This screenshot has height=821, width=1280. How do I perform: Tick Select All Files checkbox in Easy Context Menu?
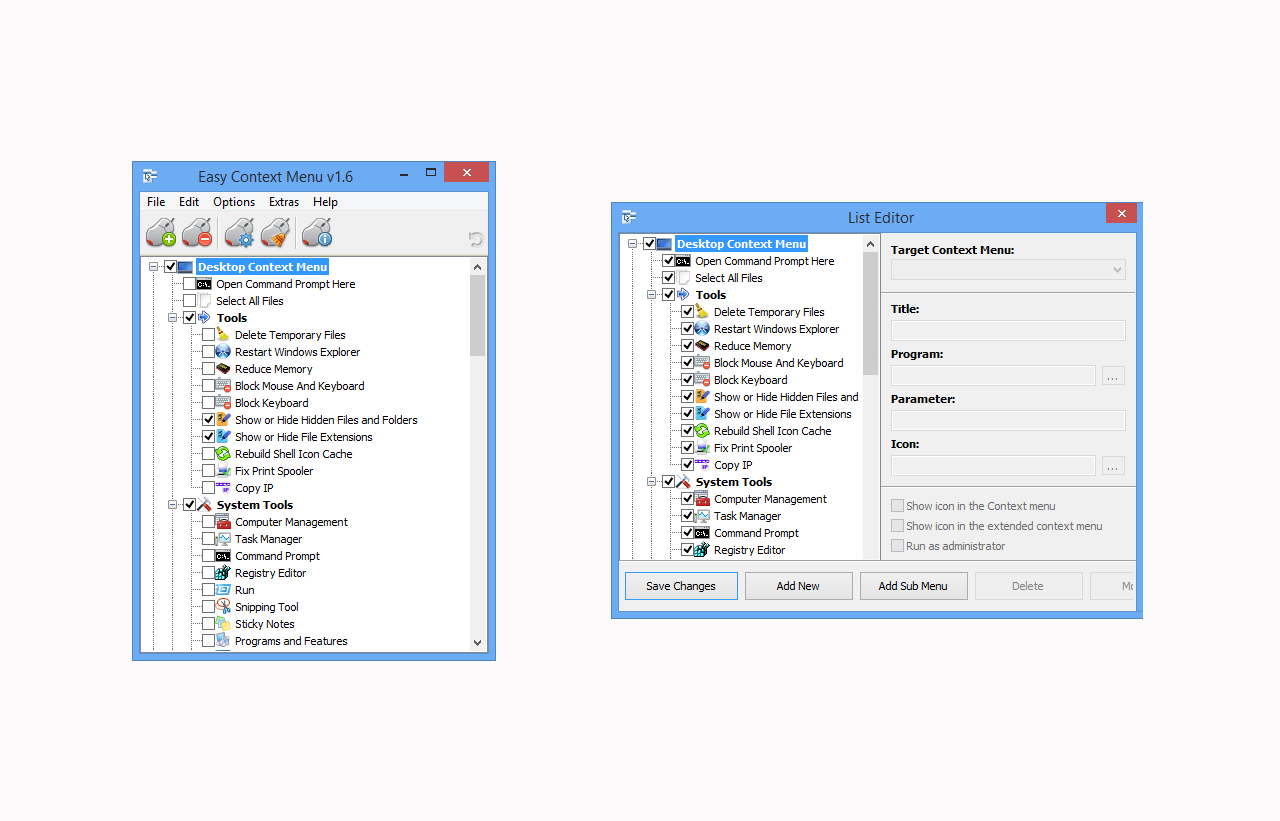point(189,301)
